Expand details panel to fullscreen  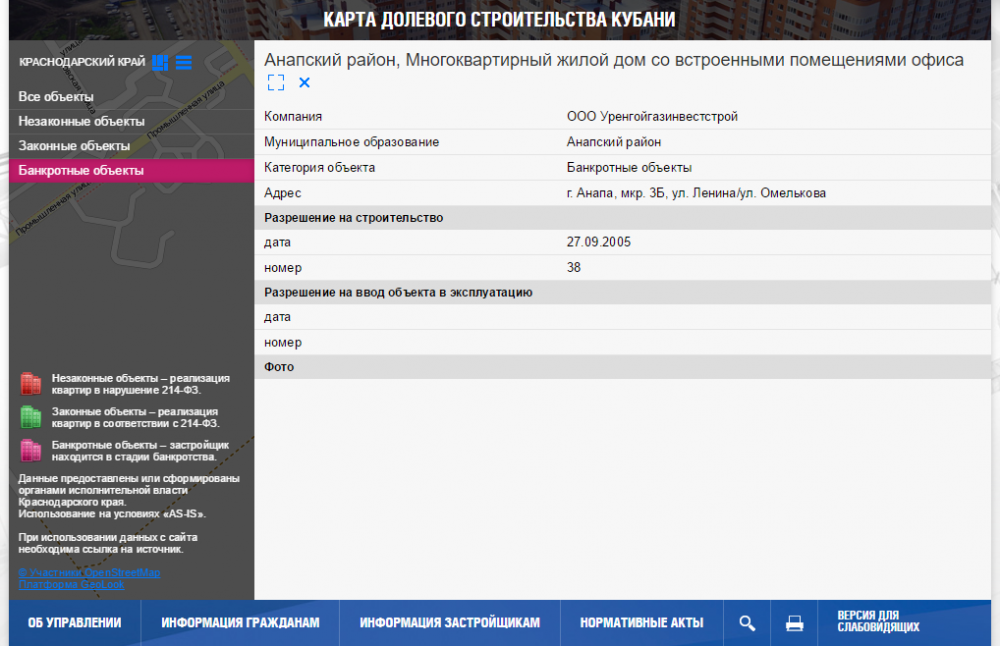tap(276, 82)
